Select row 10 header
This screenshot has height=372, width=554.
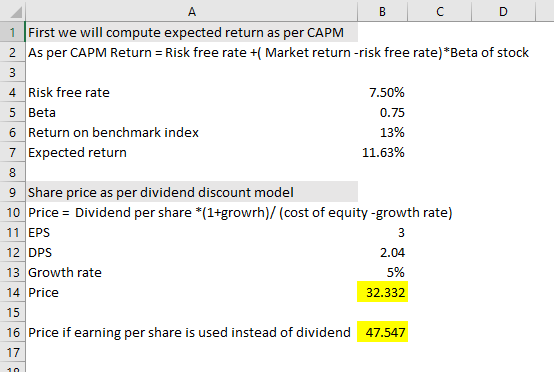tap(12, 213)
